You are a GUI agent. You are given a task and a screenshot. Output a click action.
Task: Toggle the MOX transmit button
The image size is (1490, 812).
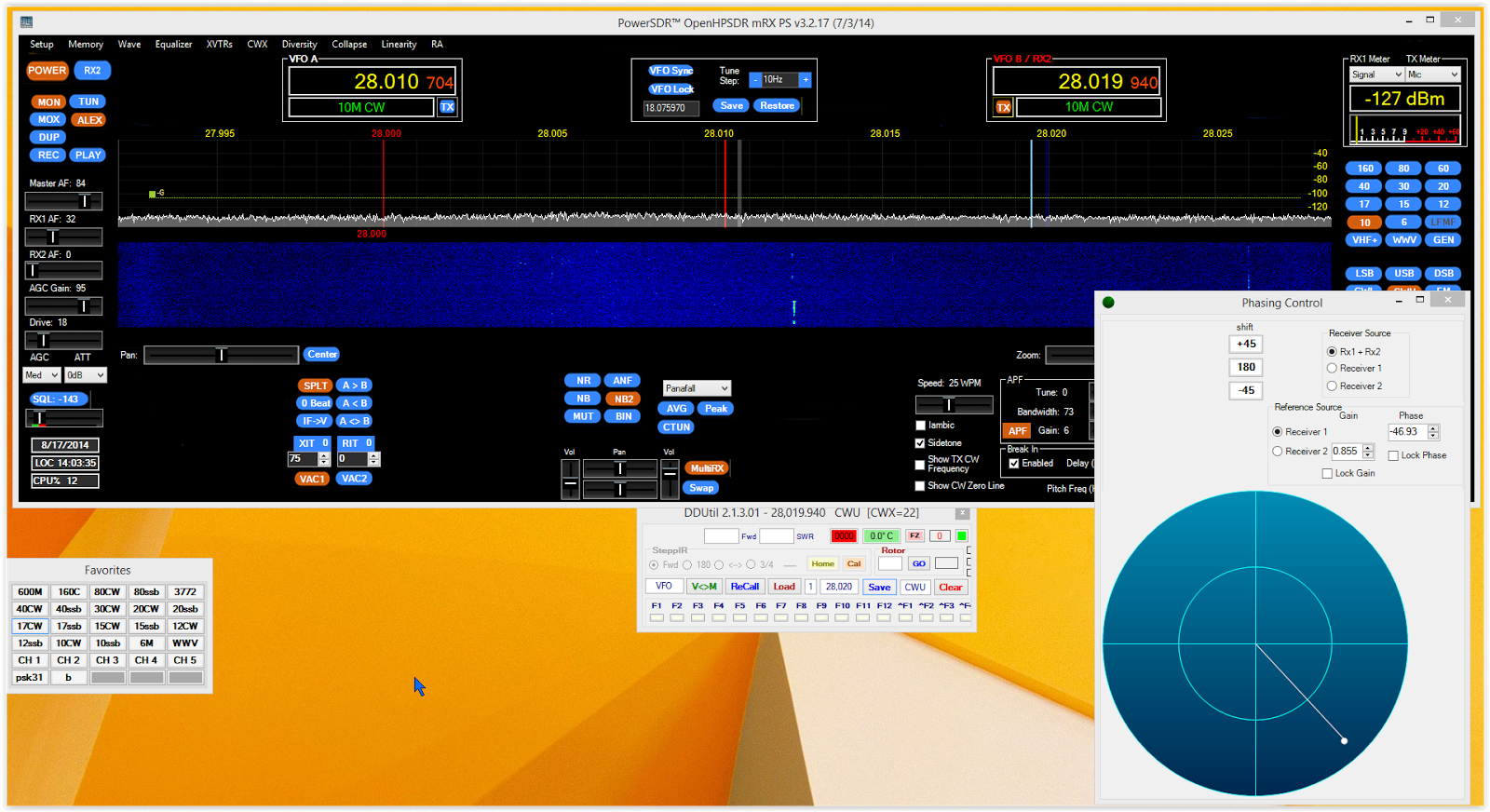[48, 119]
